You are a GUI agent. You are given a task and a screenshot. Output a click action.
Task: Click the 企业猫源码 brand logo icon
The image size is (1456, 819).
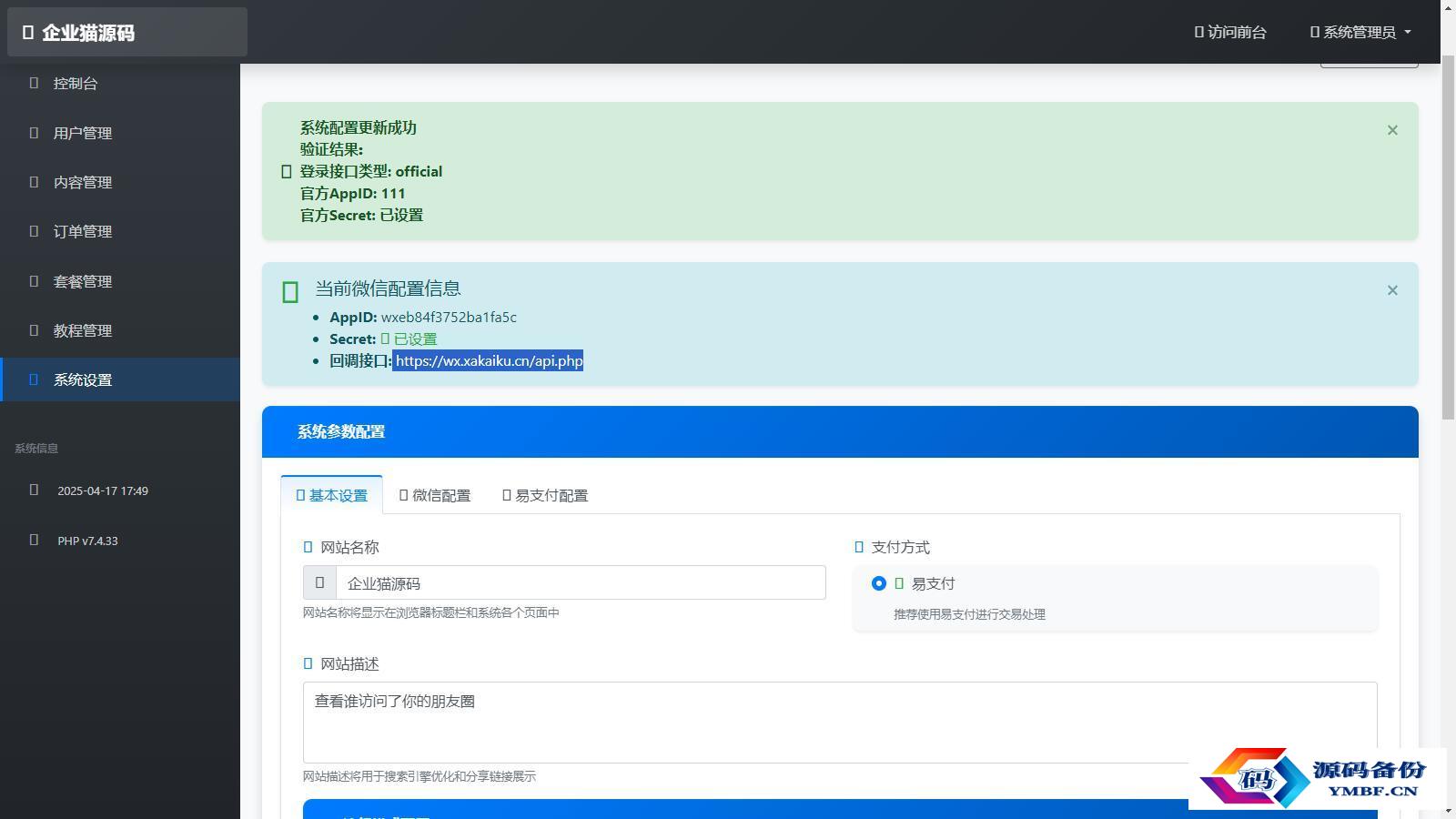click(28, 33)
